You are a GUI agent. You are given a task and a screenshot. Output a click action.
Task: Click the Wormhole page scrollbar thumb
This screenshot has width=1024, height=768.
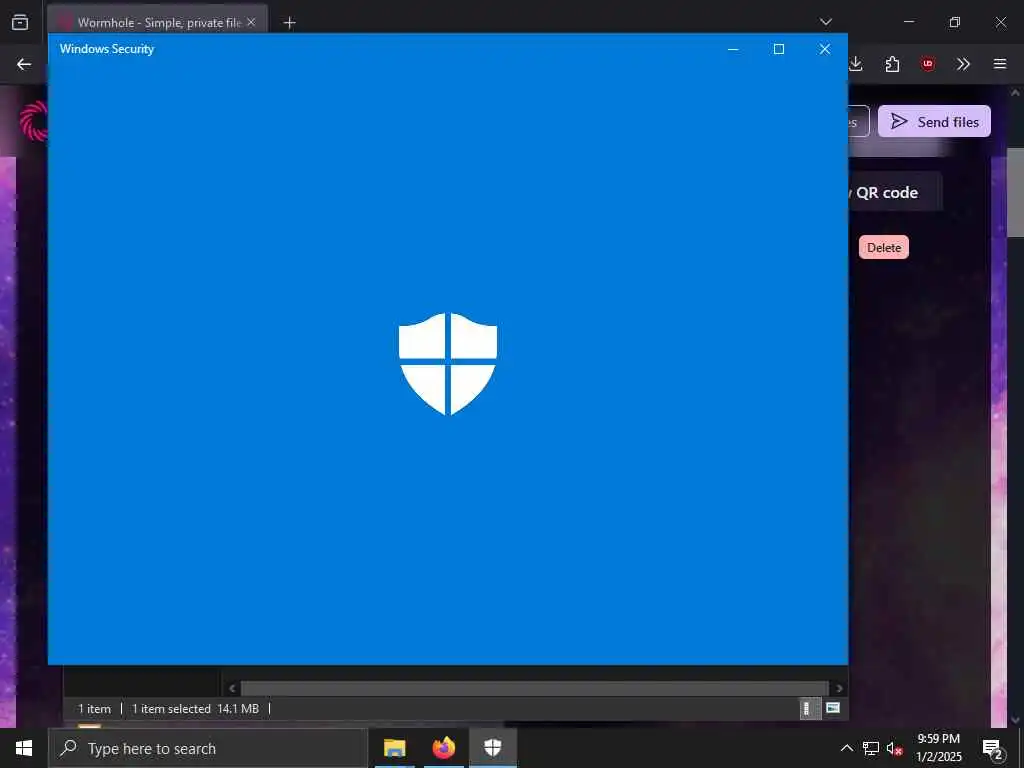pyautogui.click(x=1016, y=193)
